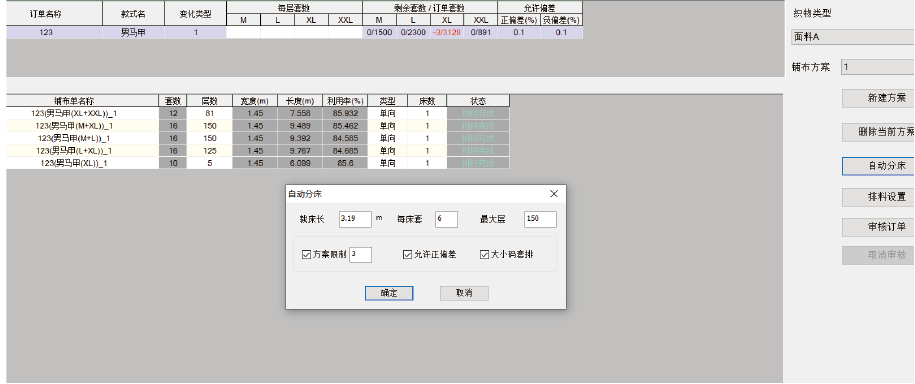Viewport: 915px width, 384px height.
Task: Set the 方案限制 number field
Action: (360, 254)
